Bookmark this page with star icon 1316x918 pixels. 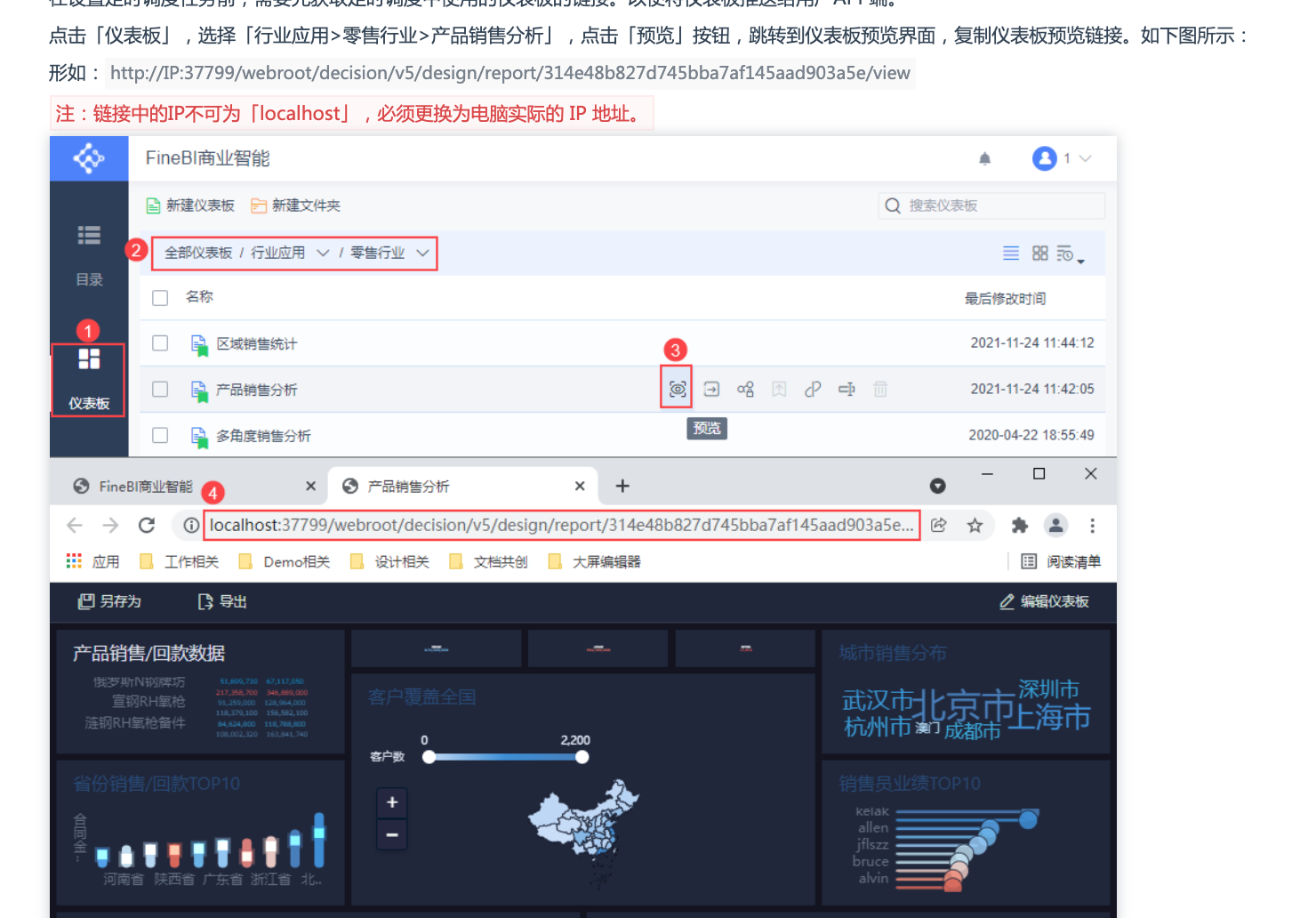[975, 526]
